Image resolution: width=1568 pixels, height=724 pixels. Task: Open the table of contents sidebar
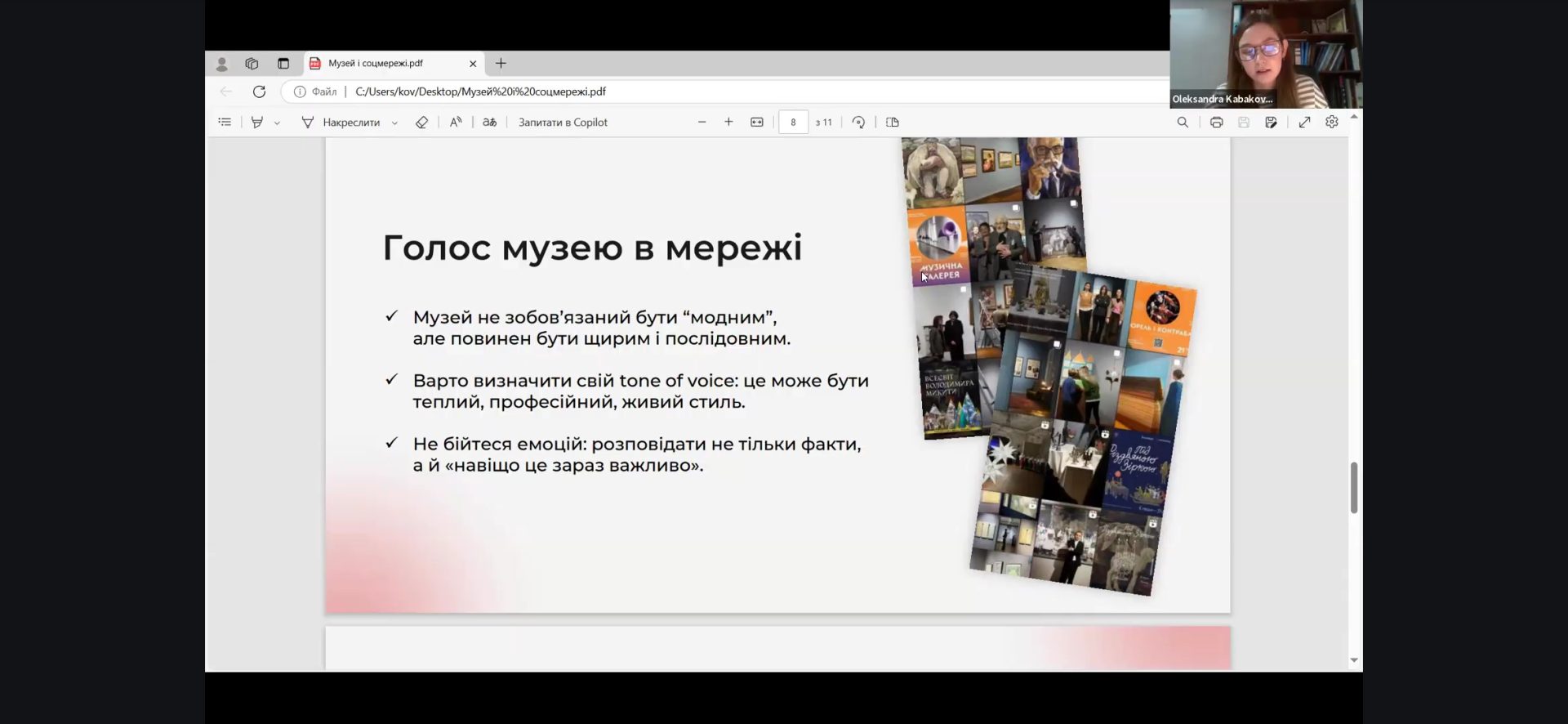pos(225,123)
